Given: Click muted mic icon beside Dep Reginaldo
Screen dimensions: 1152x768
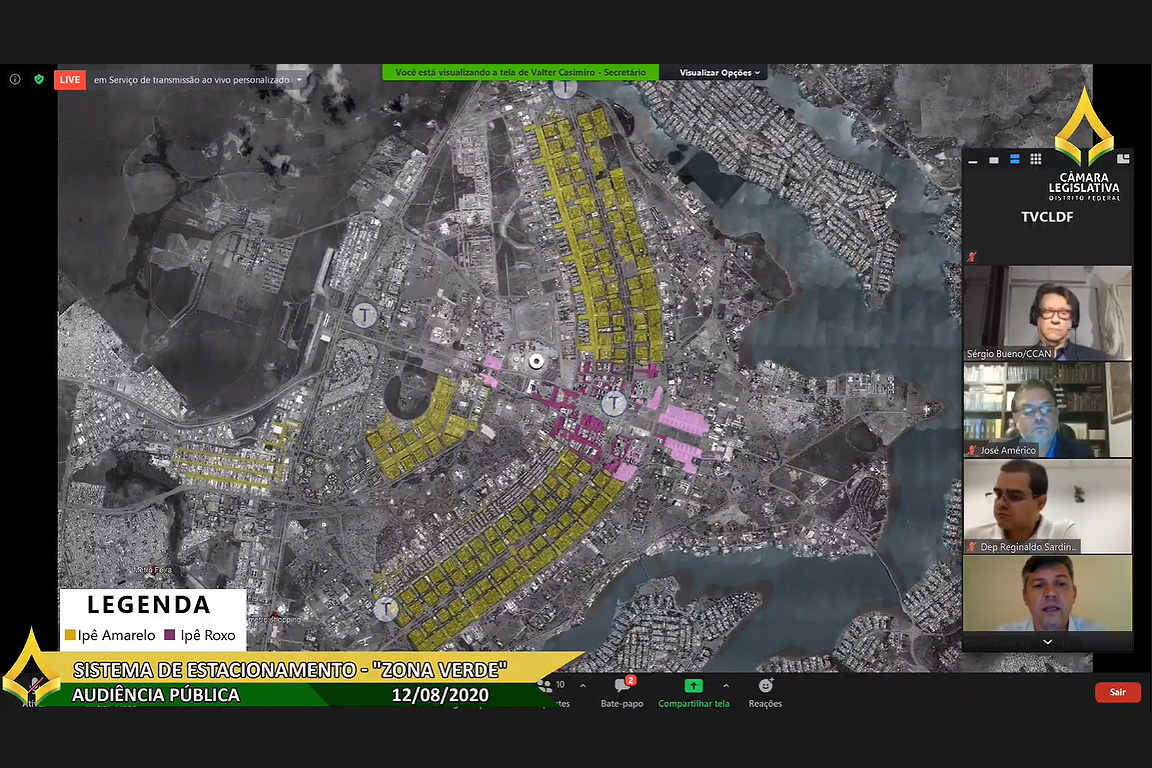Looking at the screenshot, I should tap(971, 547).
